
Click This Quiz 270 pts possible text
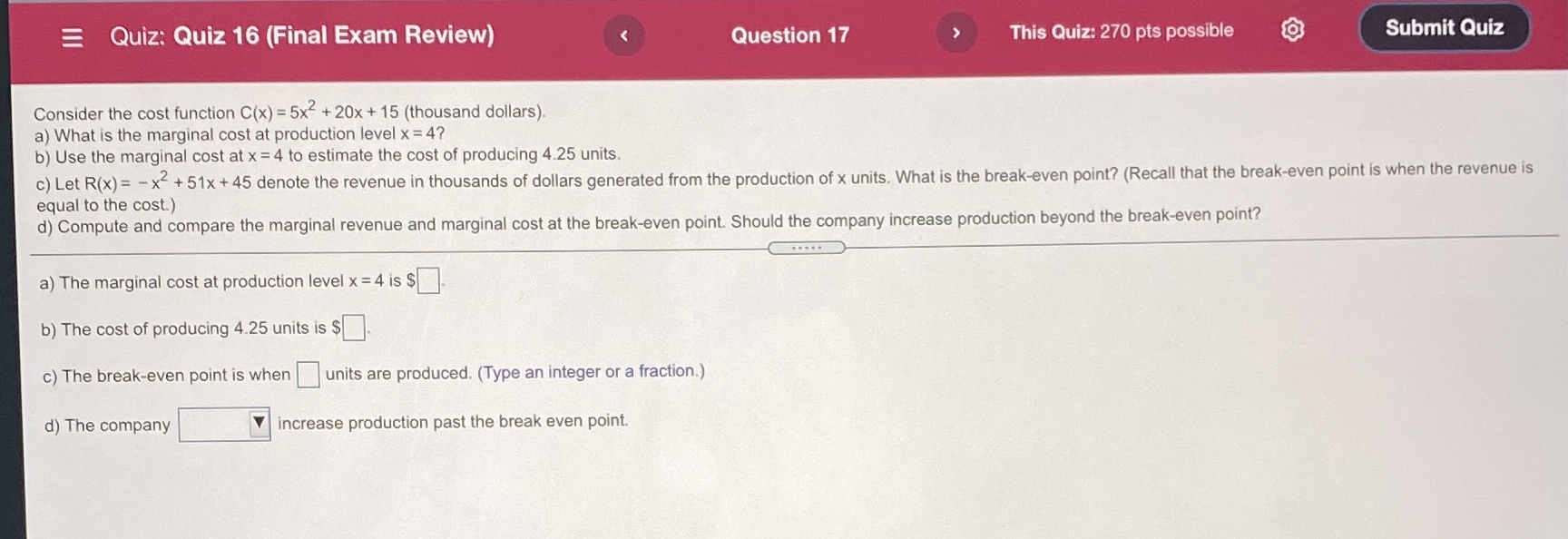point(1122,30)
